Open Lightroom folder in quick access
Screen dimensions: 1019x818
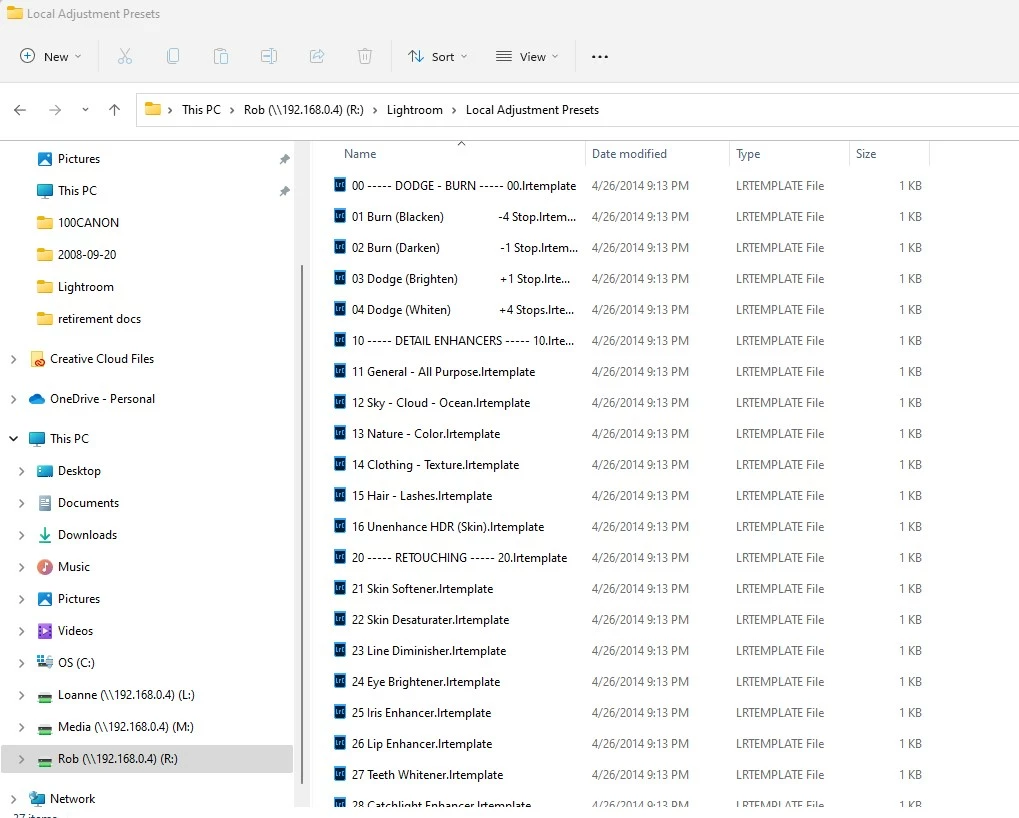coord(86,287)
